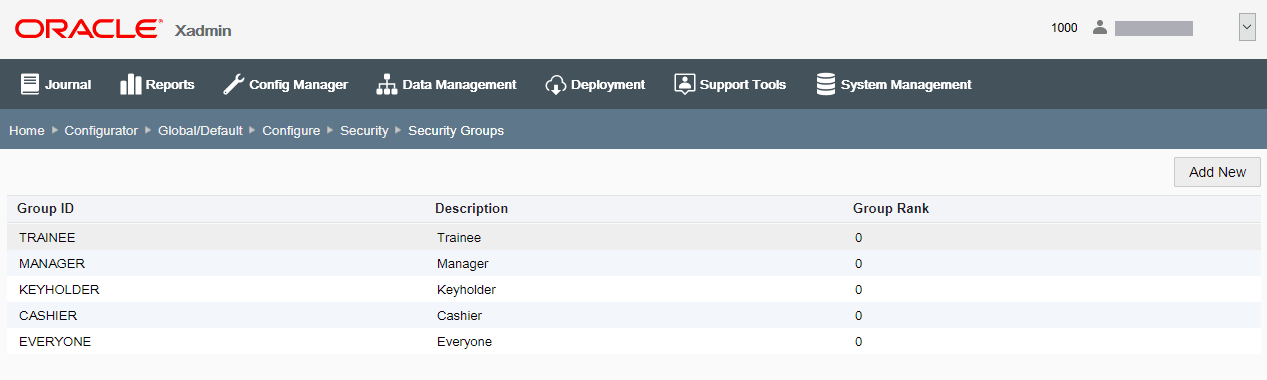
Task: Click the Group Rank value for CASHIER
Action: point(859,315)
